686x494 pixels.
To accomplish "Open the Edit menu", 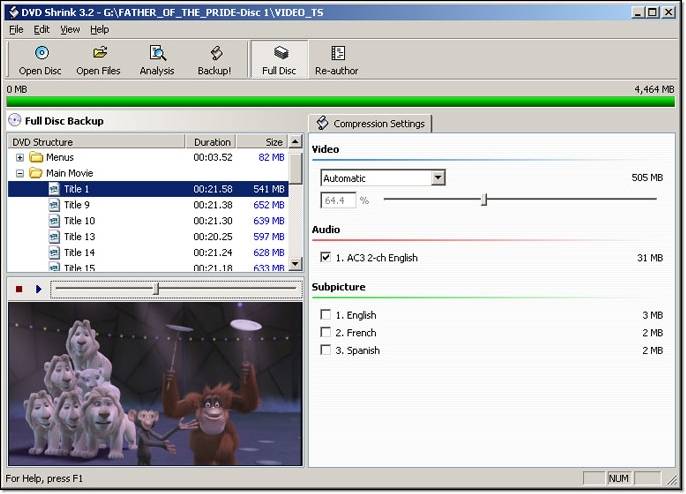I will pos(42,29).
